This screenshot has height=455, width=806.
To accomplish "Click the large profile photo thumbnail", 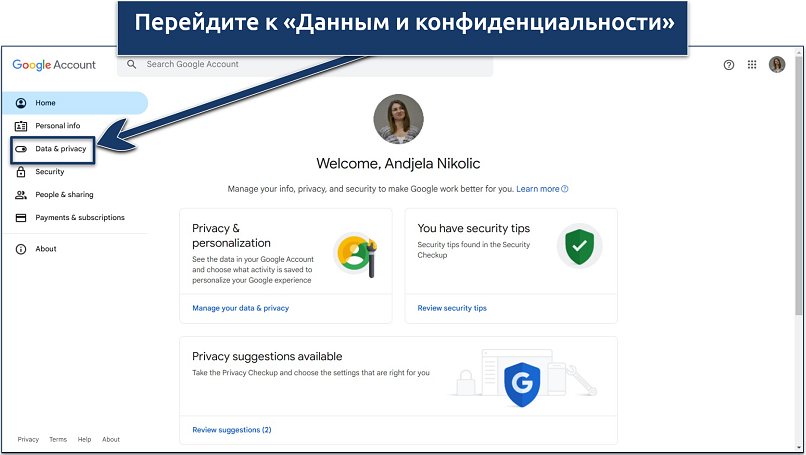I will (398, 120).
